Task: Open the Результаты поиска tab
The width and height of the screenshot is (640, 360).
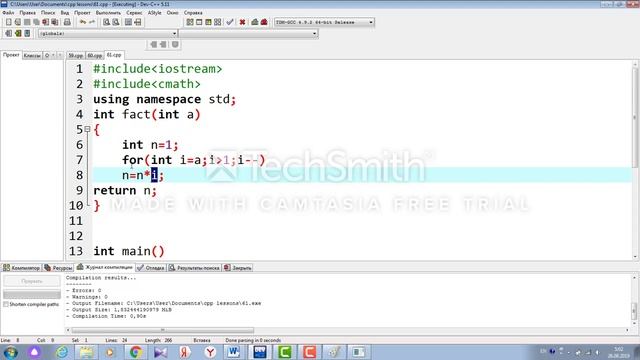Action: (194, 268)
